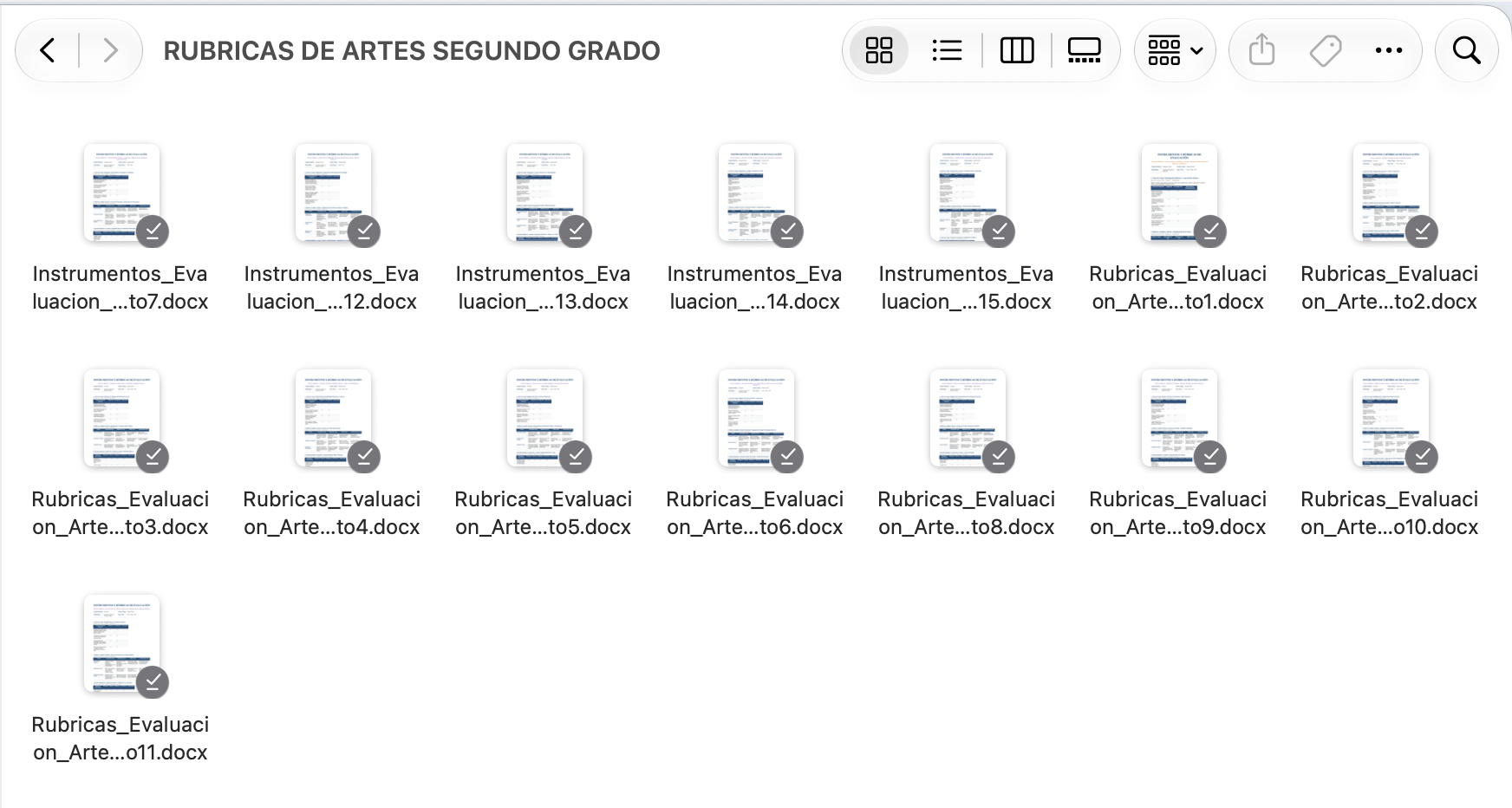Viewport: 1512px width, 808px height.
Task: Select Rubricas_Evaluacion_Arte...to2.docx document icon
Action: point(1391,193)
